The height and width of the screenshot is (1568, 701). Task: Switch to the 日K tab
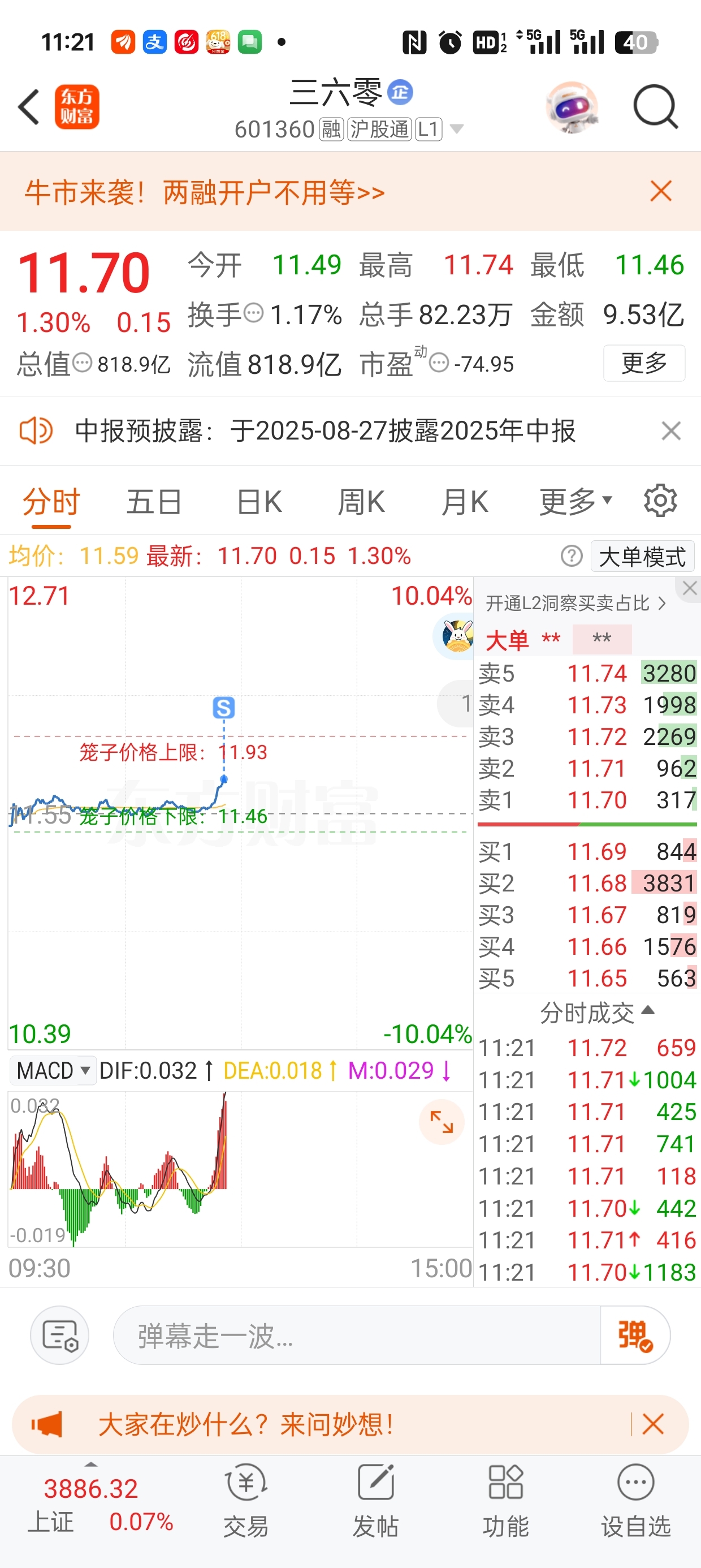(260, 502)
